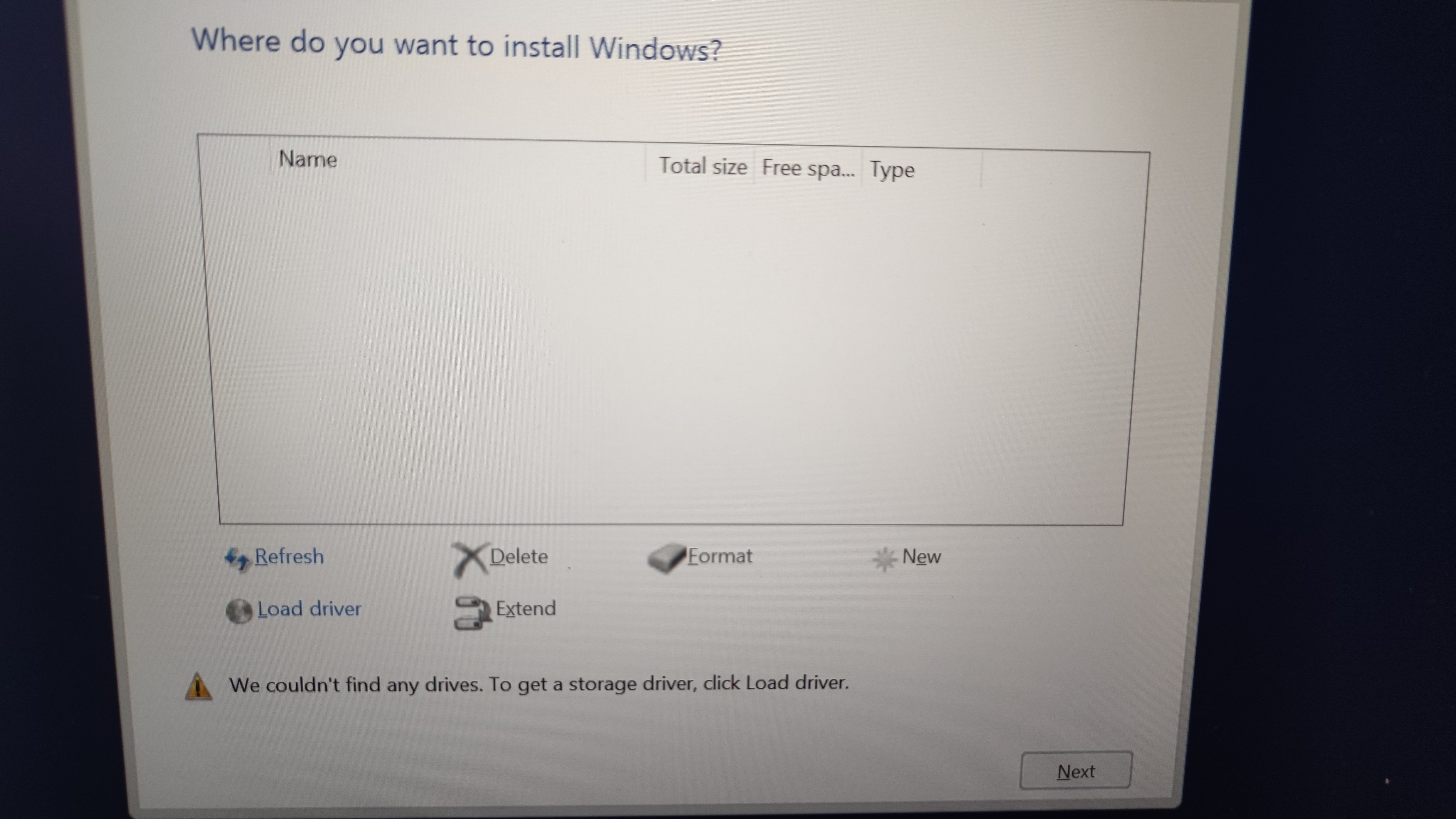Select the Extend option text
This screenshot has height=819, width=1456.
pyautogui.click(x=526, y=609)
